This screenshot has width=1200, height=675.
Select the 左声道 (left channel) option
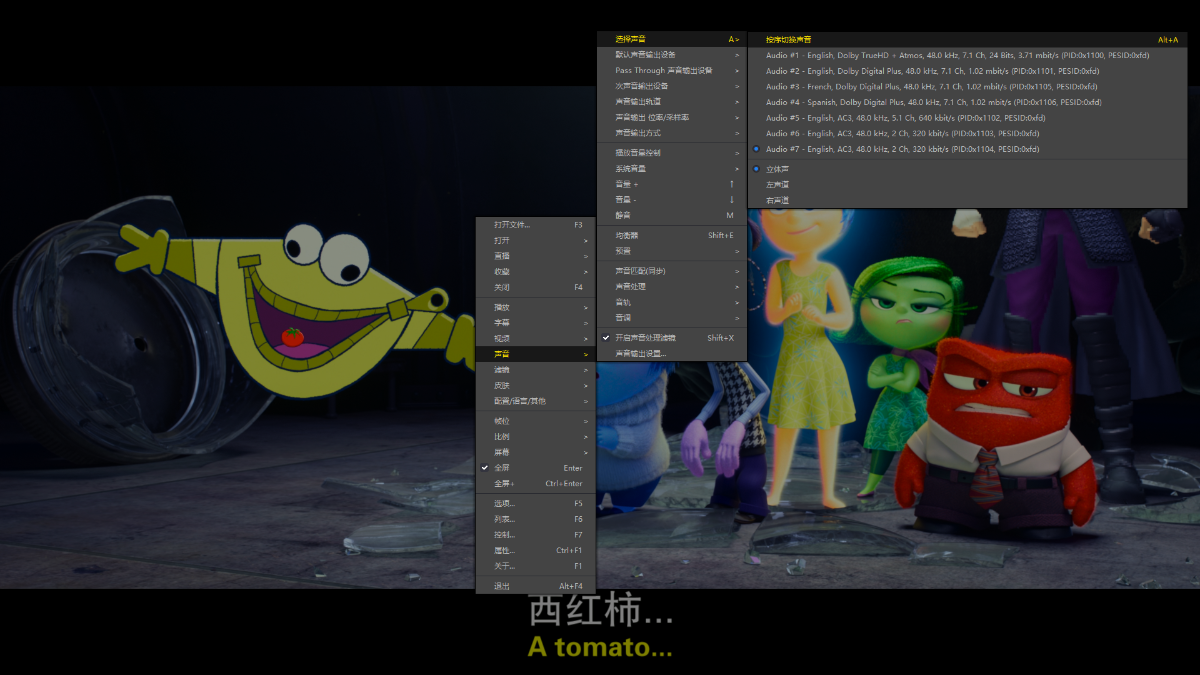pyautogui.click(x=777, y=185)
